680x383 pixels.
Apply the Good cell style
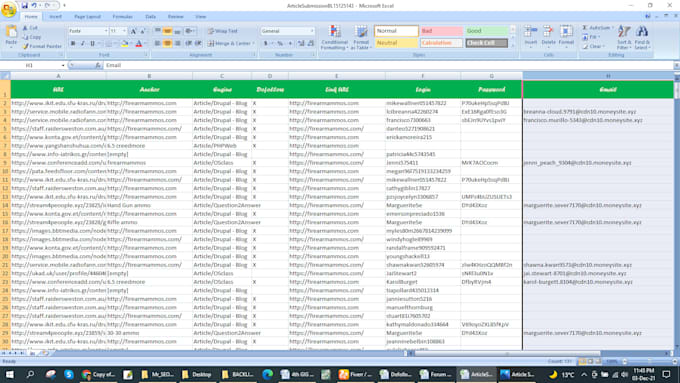(x=486, y=31)
